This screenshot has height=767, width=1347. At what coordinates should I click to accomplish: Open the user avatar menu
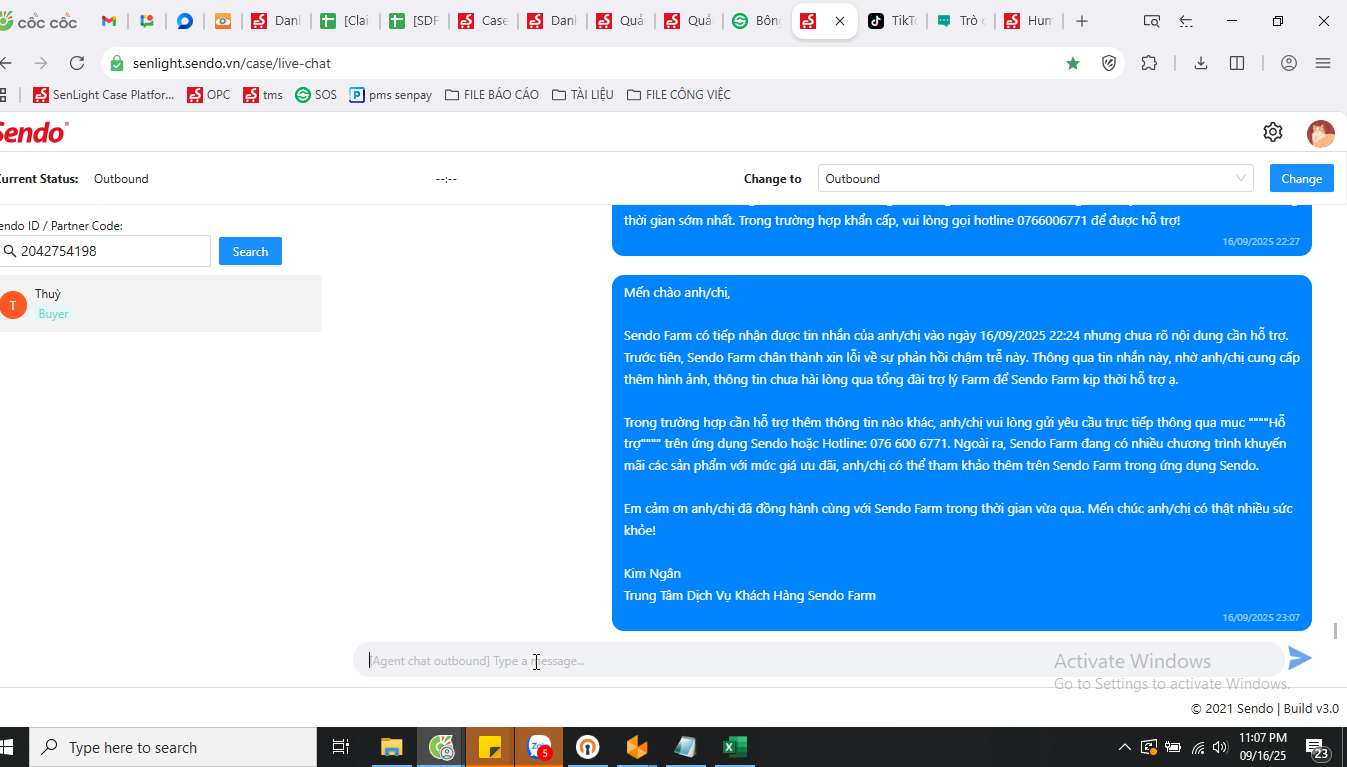tap(1320, 133)
